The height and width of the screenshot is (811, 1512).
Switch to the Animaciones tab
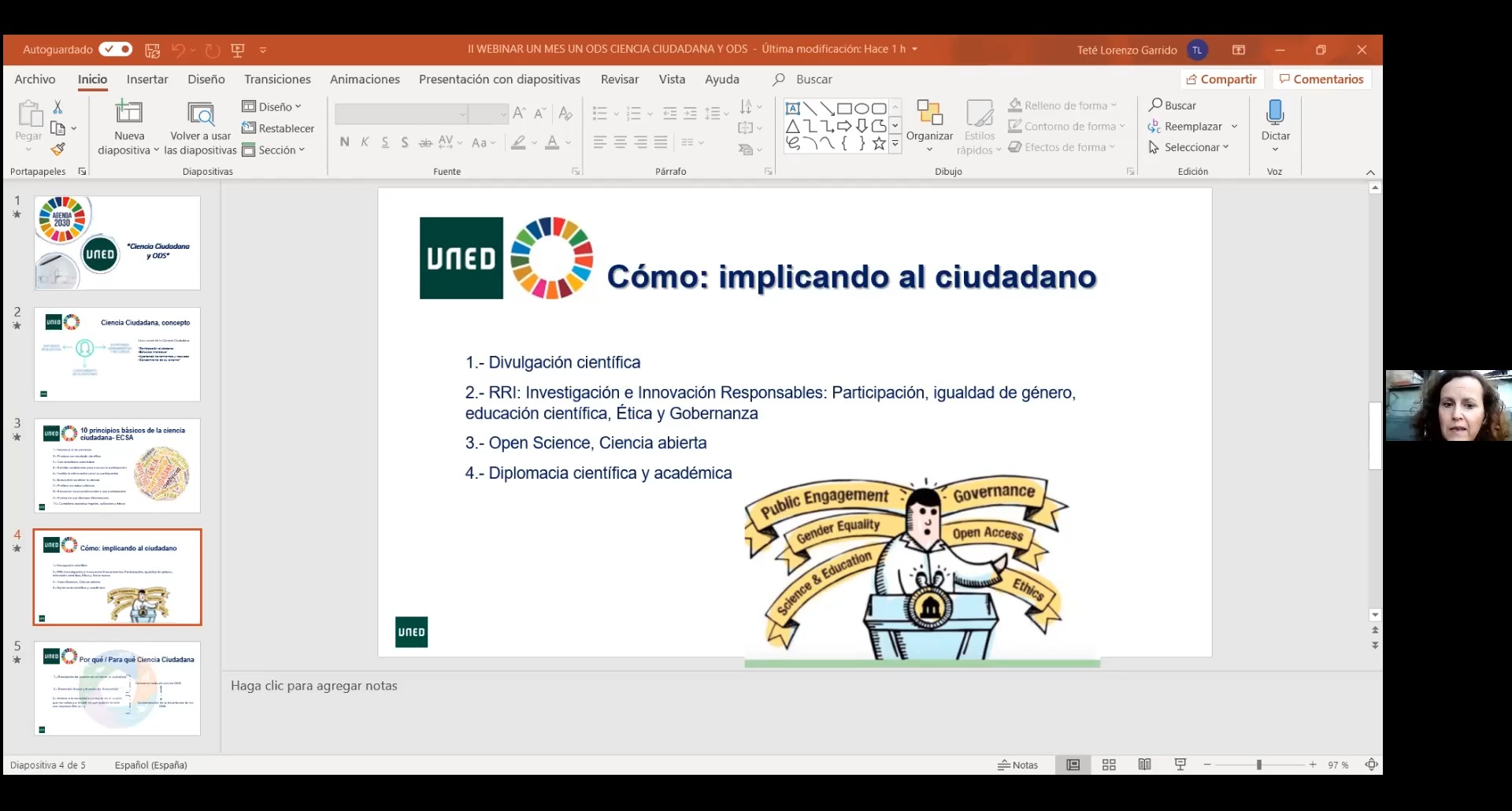coord(365,79)
